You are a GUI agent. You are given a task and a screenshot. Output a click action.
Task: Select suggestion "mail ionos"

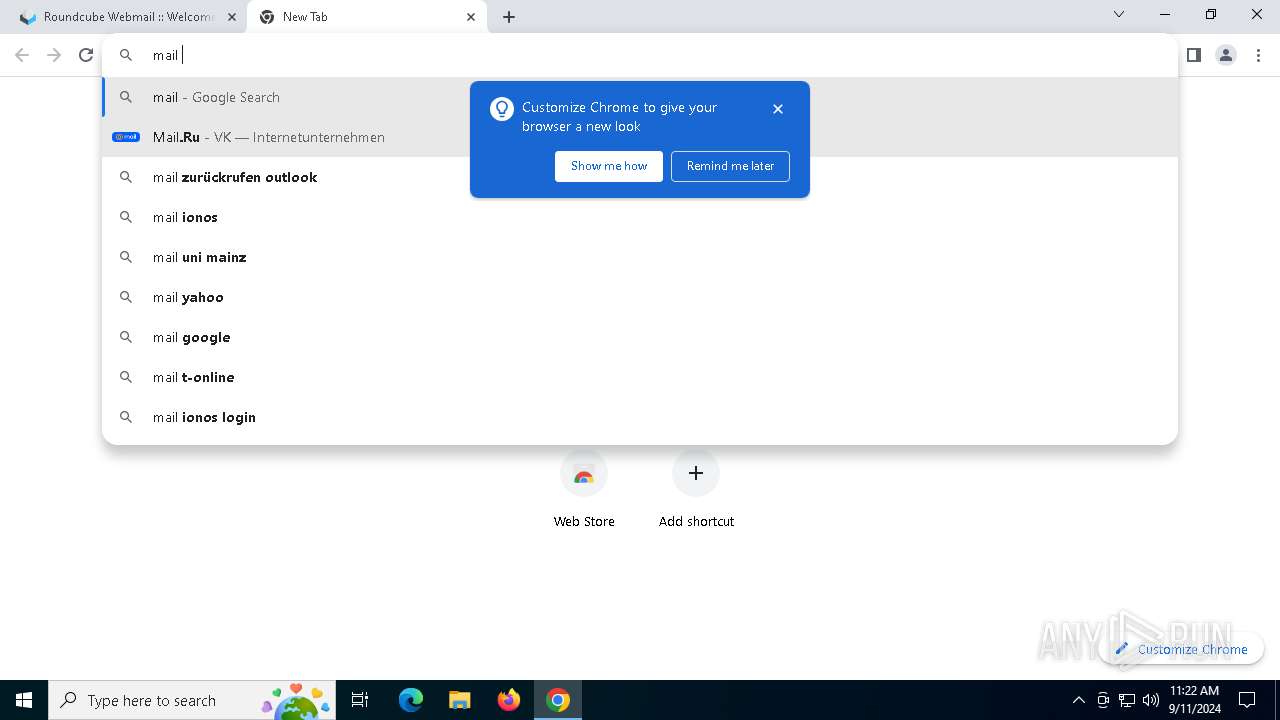pos(640,217)
